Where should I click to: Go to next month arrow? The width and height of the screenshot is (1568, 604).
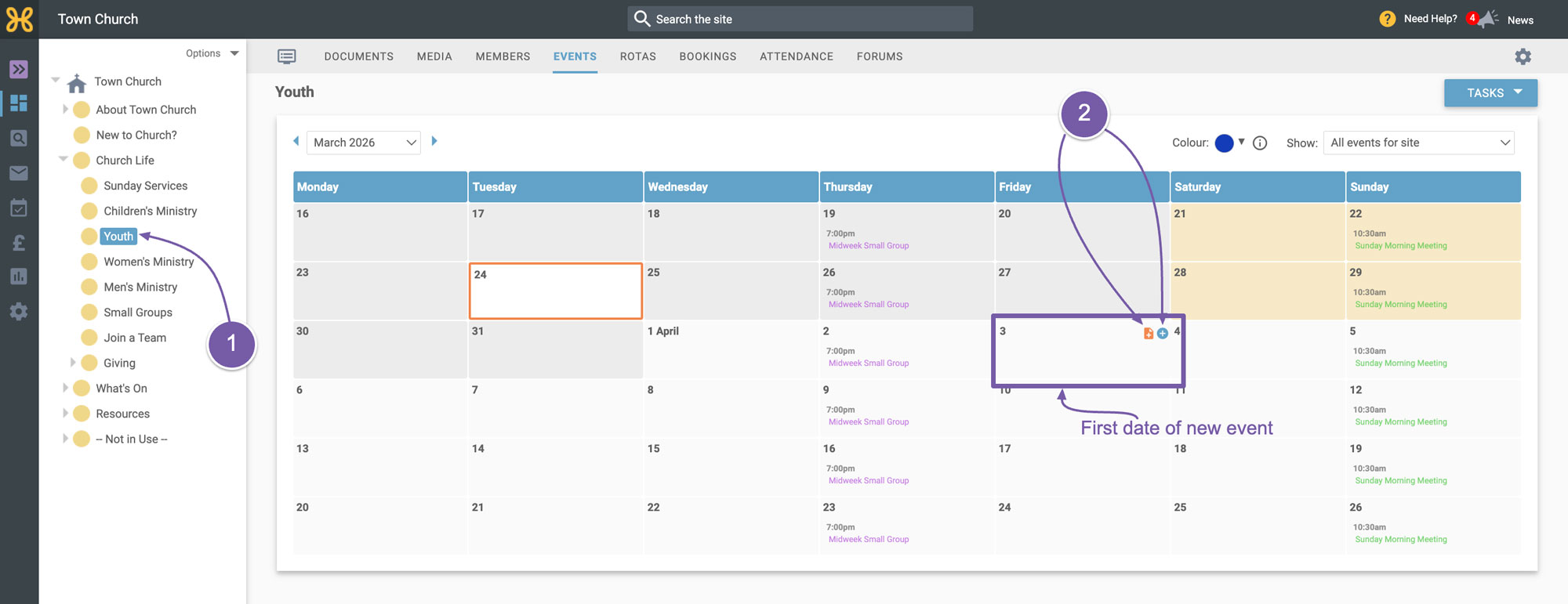click(x=434, y=141)
